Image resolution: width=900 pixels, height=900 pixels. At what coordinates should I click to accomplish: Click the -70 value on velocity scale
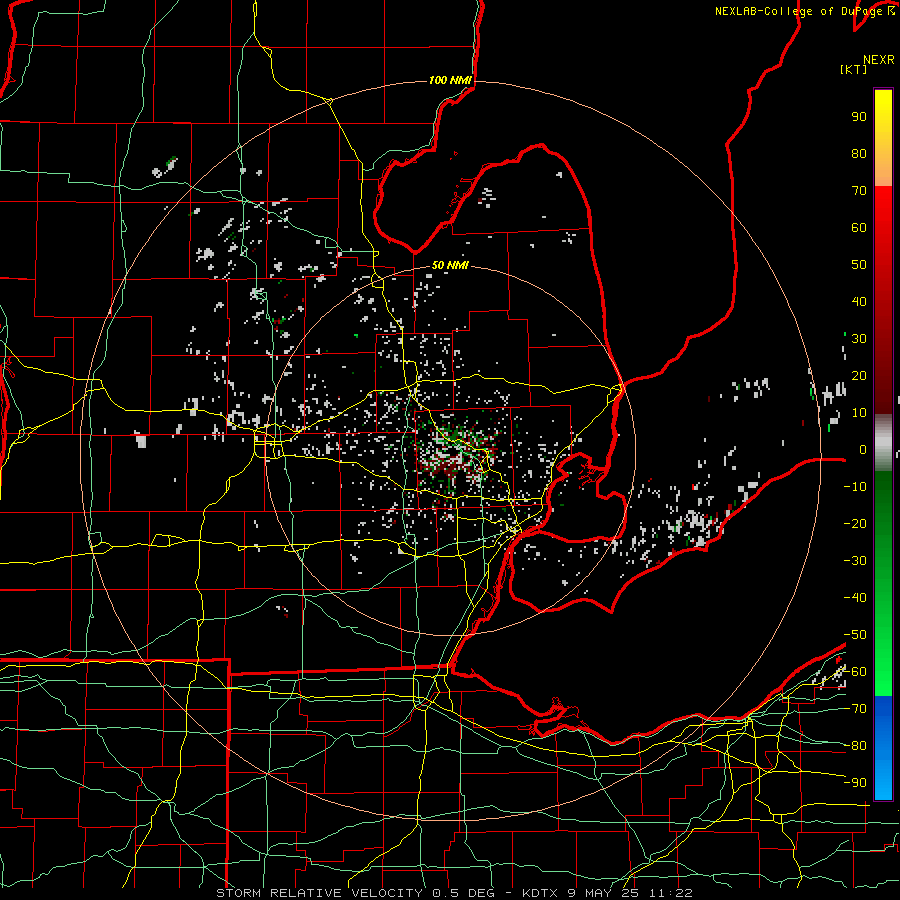point(855,709)
